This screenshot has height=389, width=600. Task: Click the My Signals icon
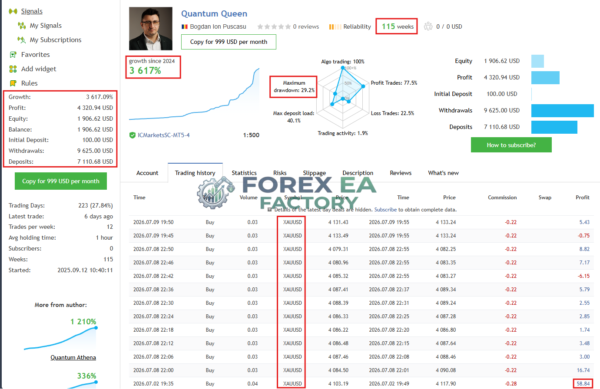pos(22,26)
